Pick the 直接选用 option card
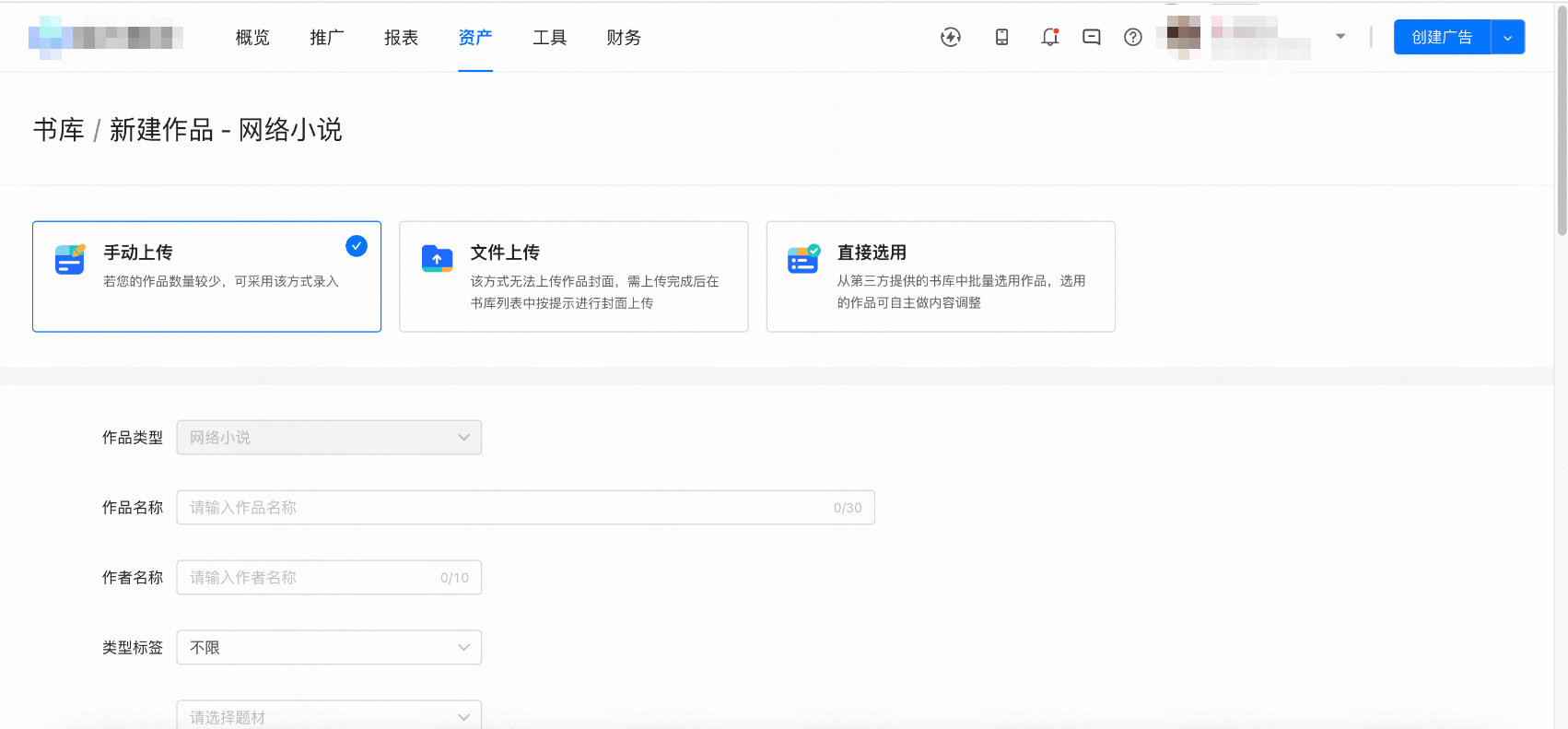This screenshot has height=729, width=1568. (940, 276)
